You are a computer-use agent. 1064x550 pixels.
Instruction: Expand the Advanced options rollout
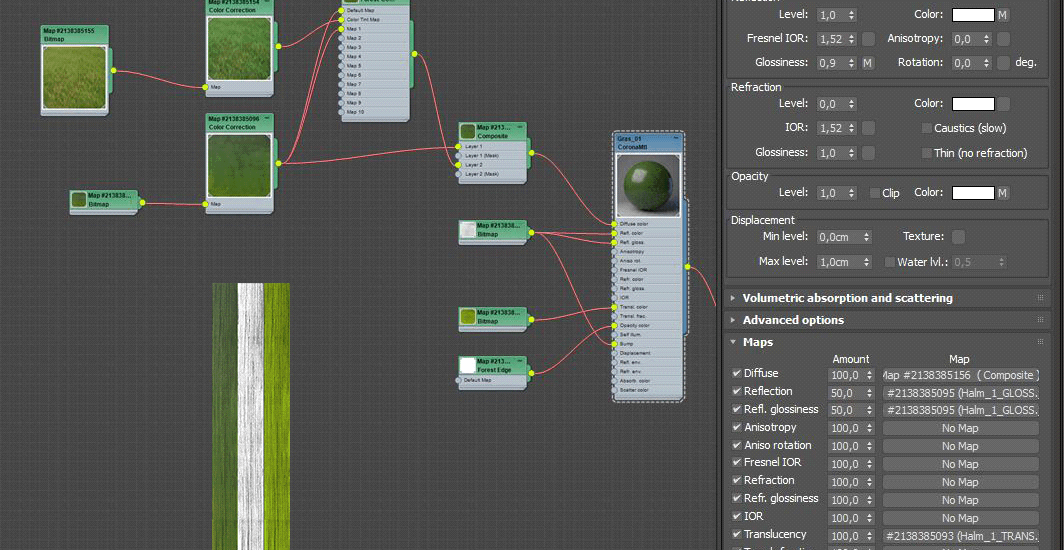[793, 320]
